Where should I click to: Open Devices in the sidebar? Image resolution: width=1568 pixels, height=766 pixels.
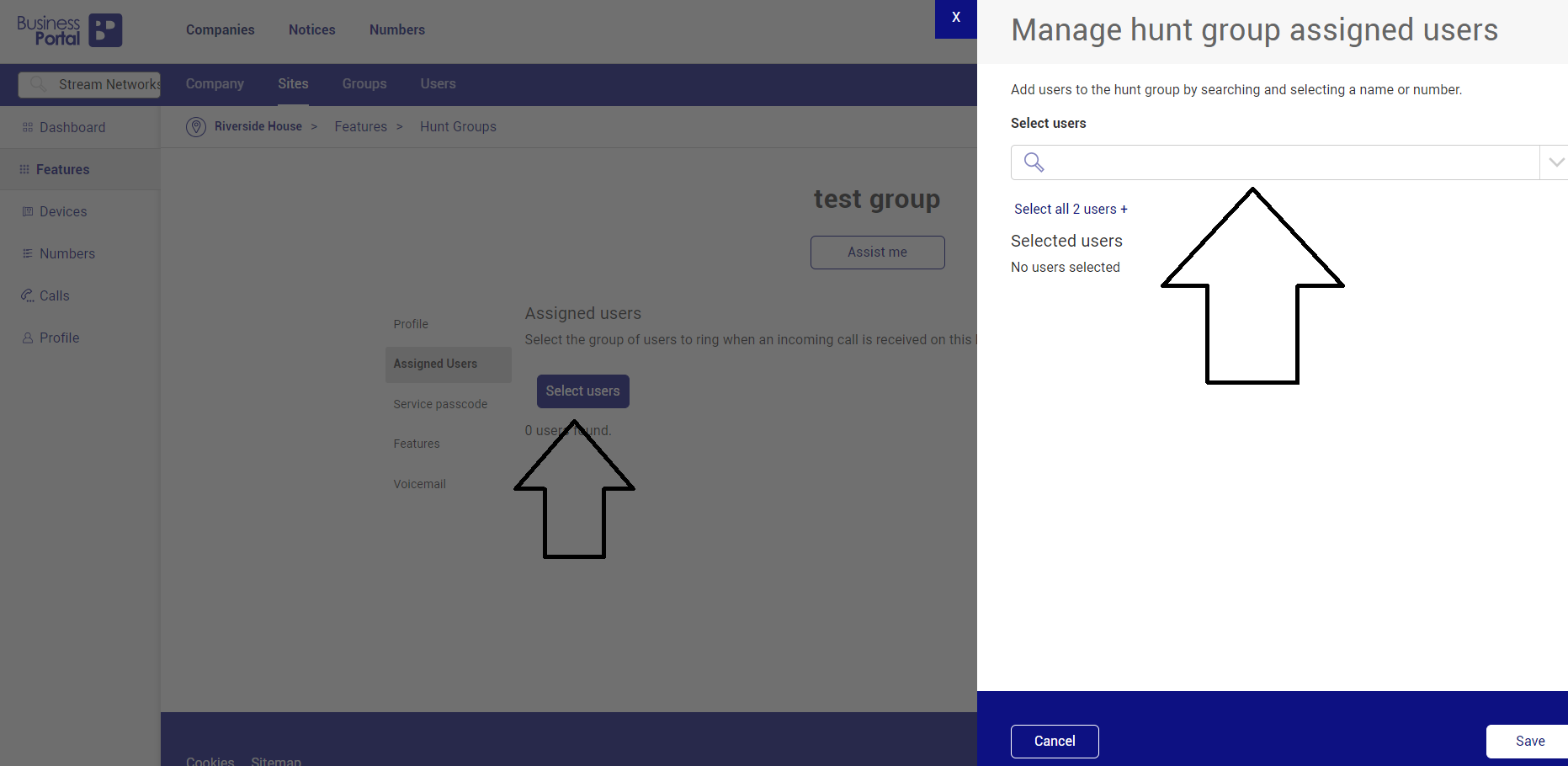63,211
